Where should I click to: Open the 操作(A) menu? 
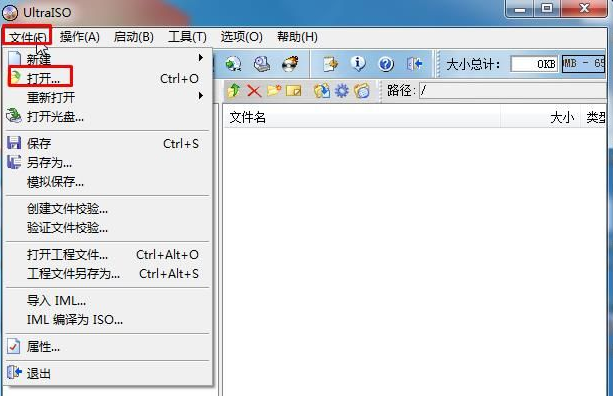[80, 37]
